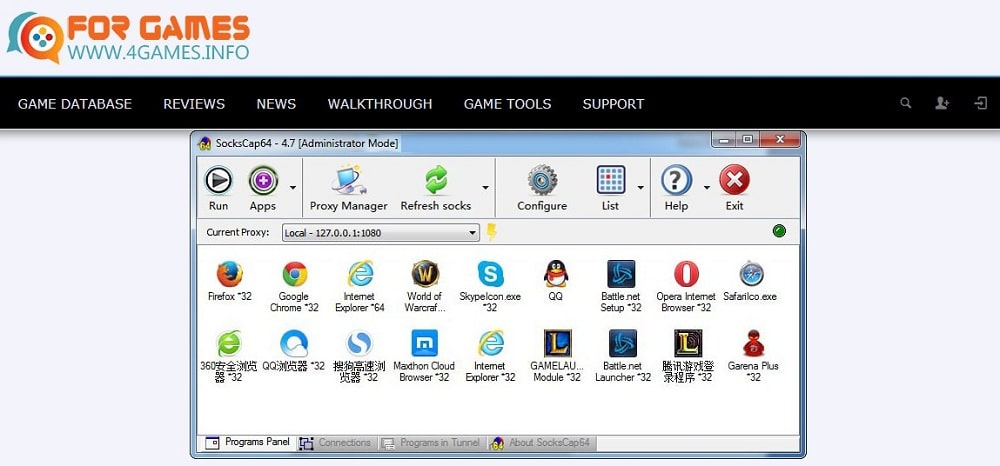Screen dimensions: 1000x466
Task: Open the About SocksCap64 tab
Action: [541, 442]
